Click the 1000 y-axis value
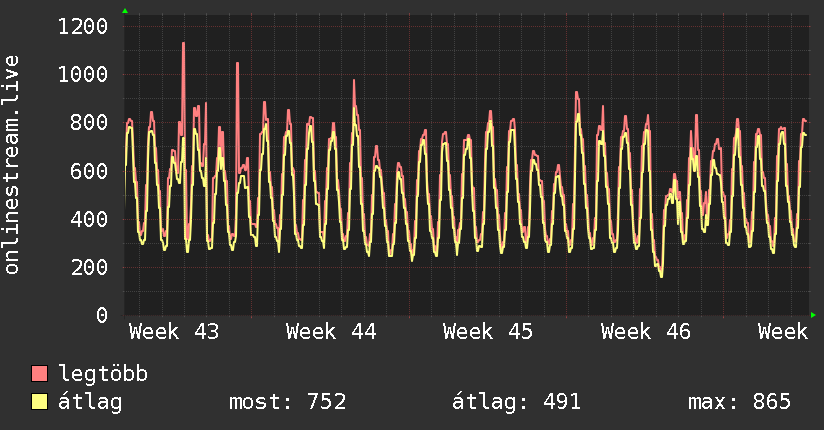This screenshot has height=430, width=824. pyautogui.click(x=83, y=74)
